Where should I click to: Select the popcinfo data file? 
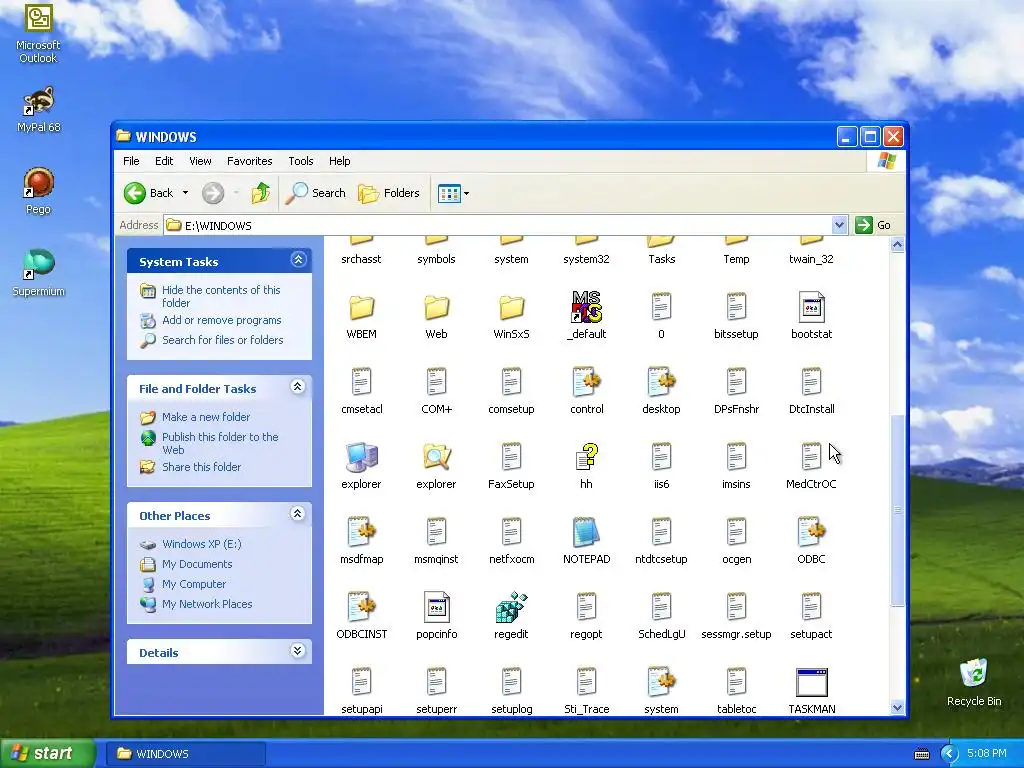436,607
